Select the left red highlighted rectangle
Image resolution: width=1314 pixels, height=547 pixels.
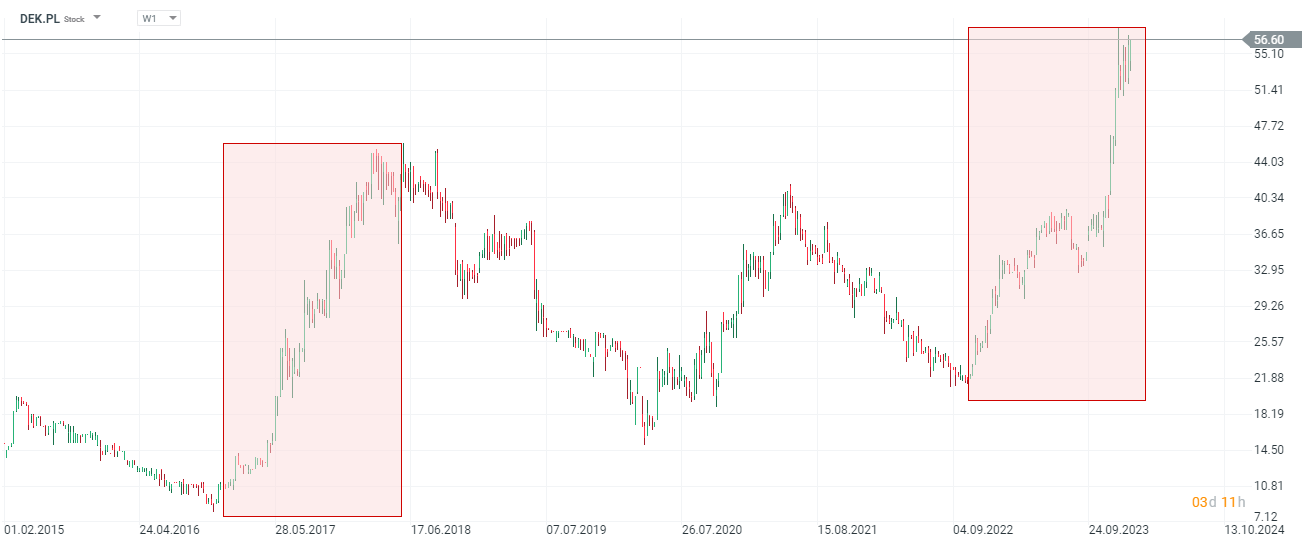pos(312,330)
